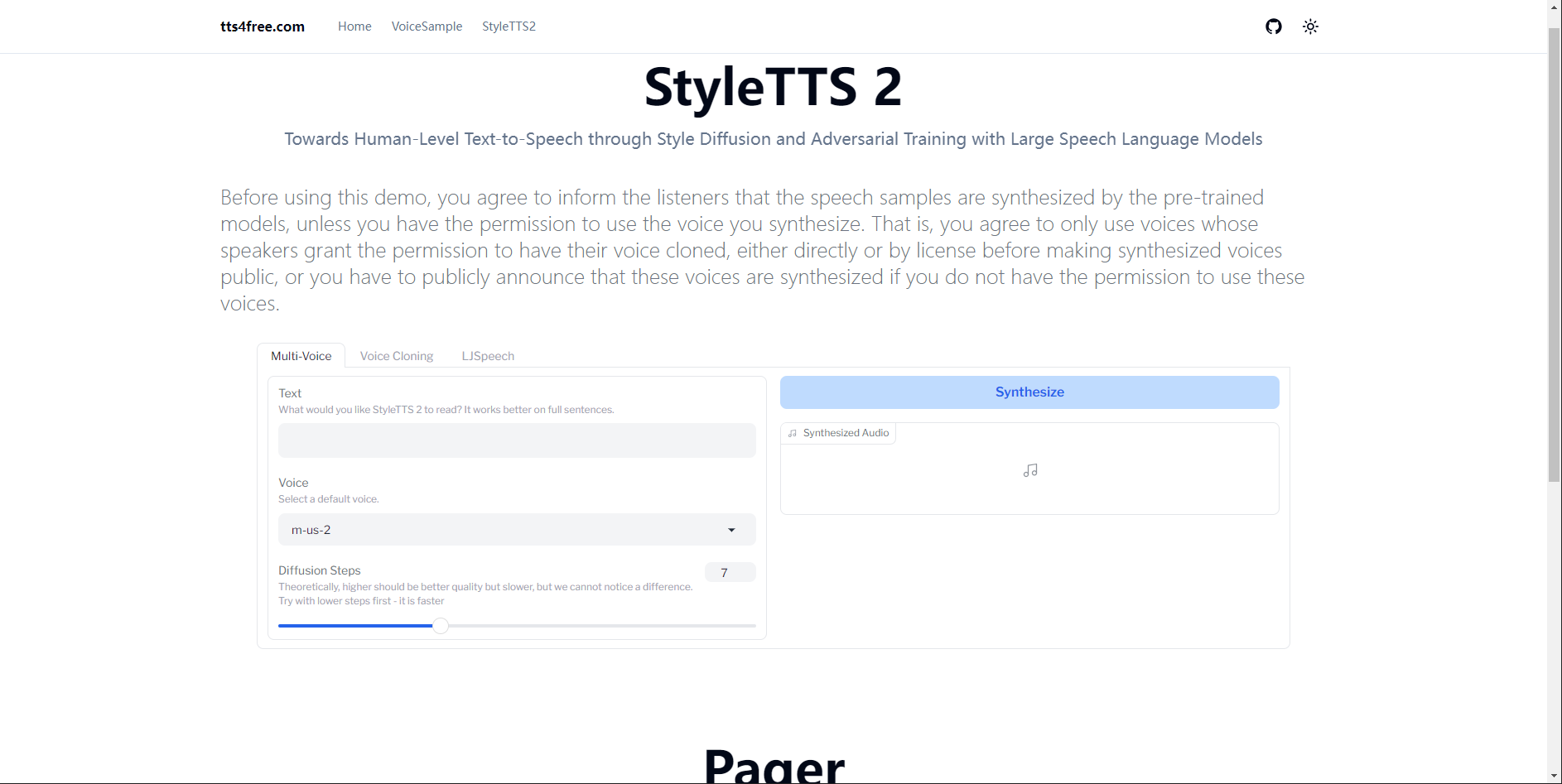Image resolution: width=1562 pixels, height=784 pixels.
Task: Click the tts4free.com site logo
Action: (x=263, y=26)
